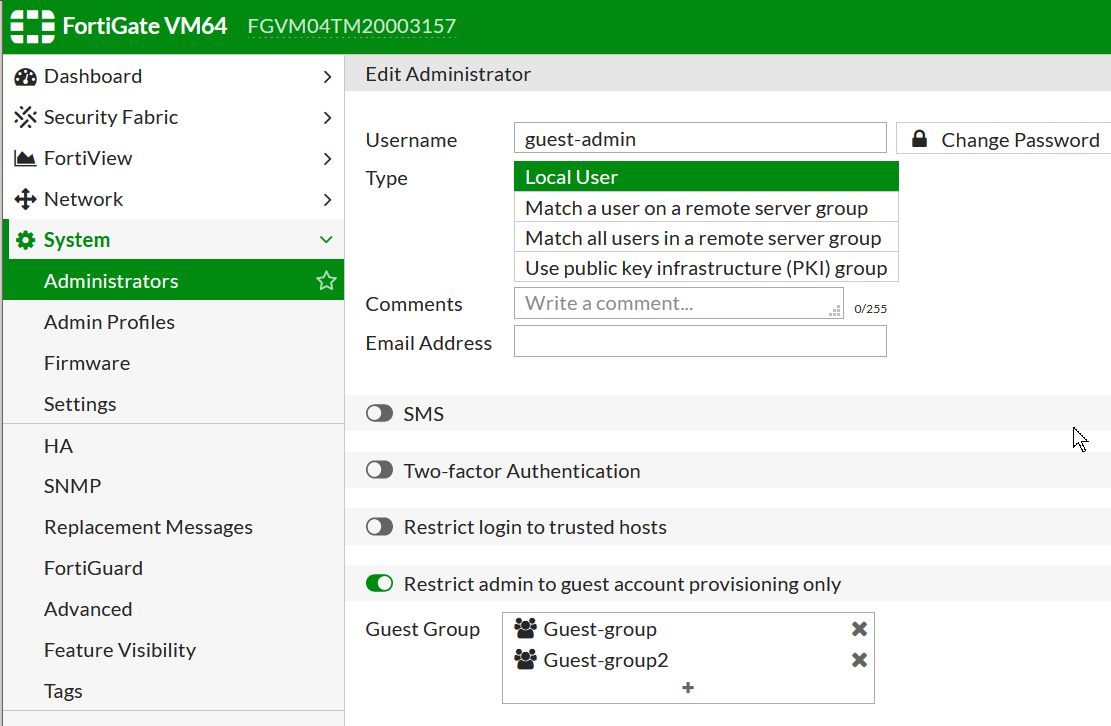
Task: Expand the Network menu chevron
Action: pos(327,200)
